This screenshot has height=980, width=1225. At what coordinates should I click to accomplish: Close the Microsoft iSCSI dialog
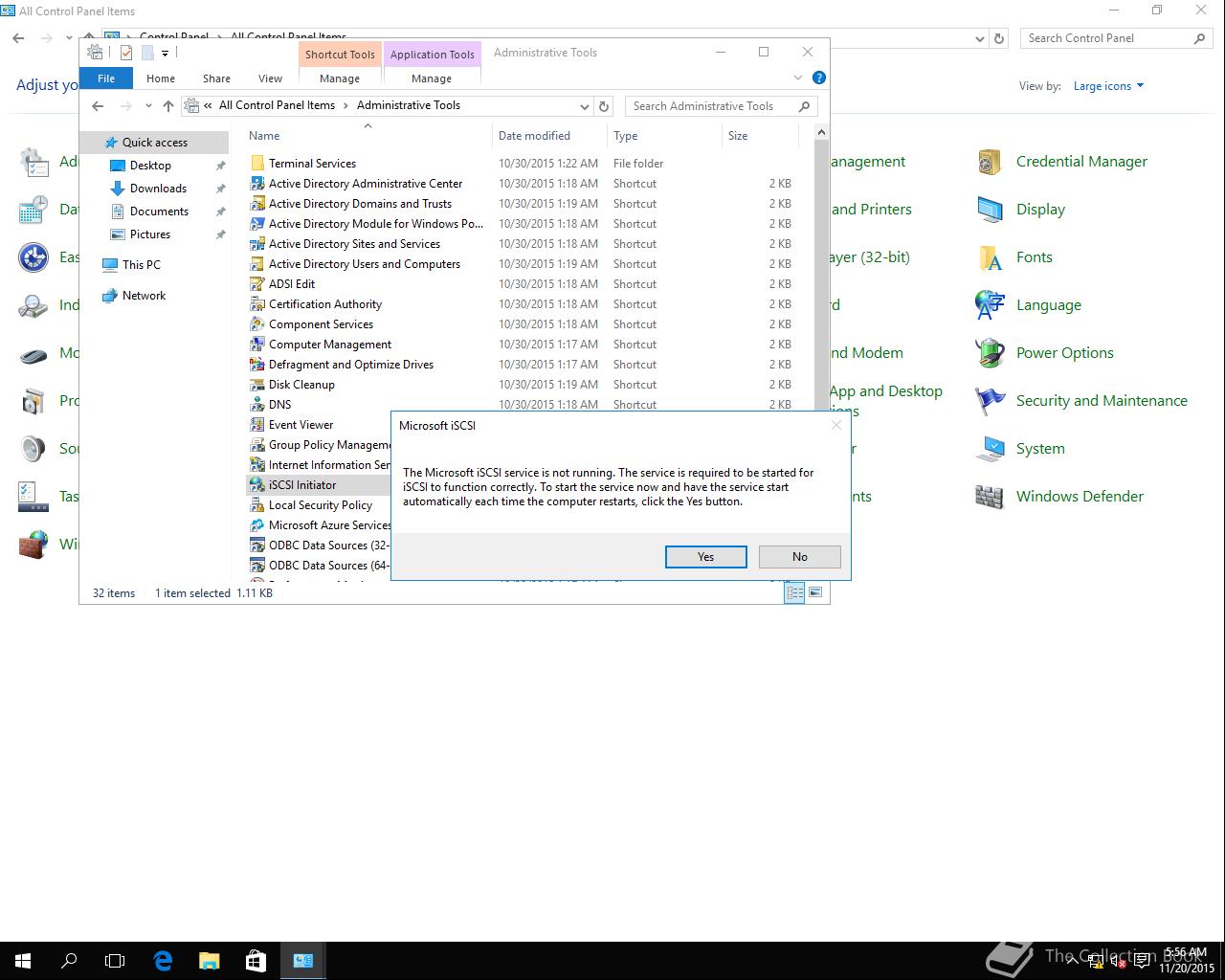[835, 425]
